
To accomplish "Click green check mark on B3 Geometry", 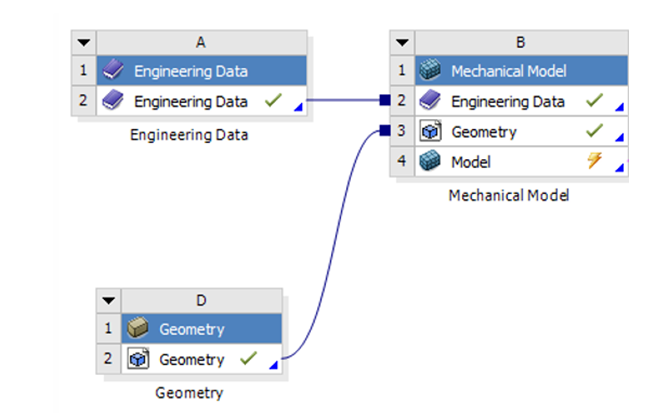I will 594,131.
